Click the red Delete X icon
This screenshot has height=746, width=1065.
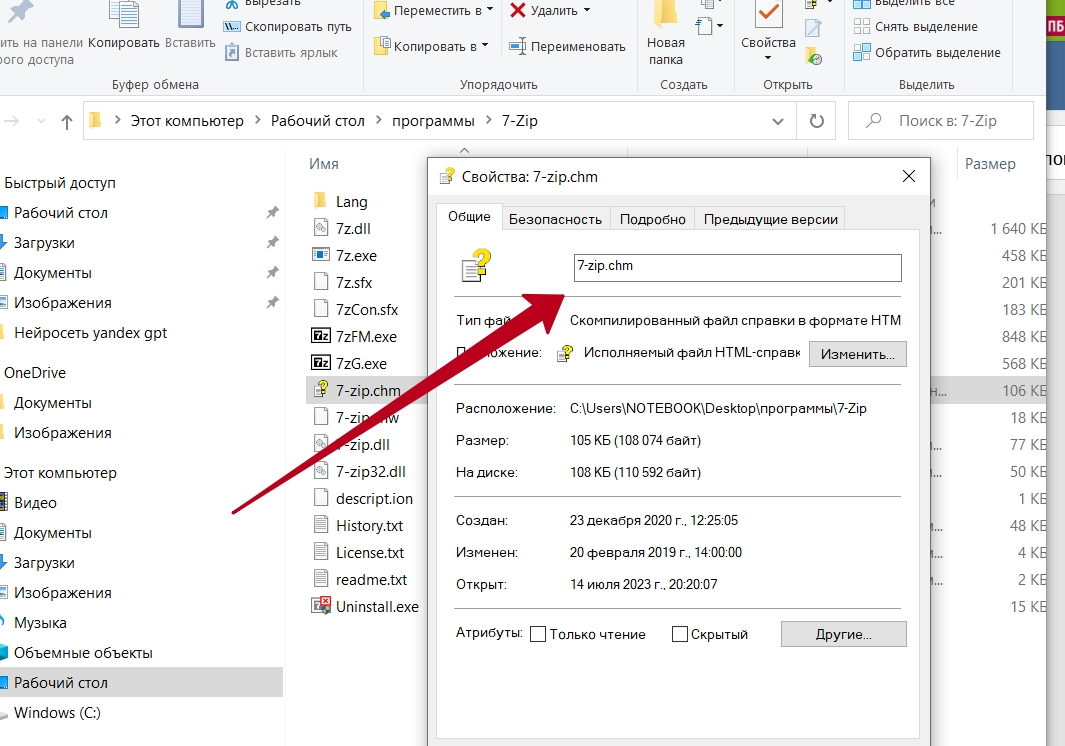pyautogui.click(x=518, y=10)
